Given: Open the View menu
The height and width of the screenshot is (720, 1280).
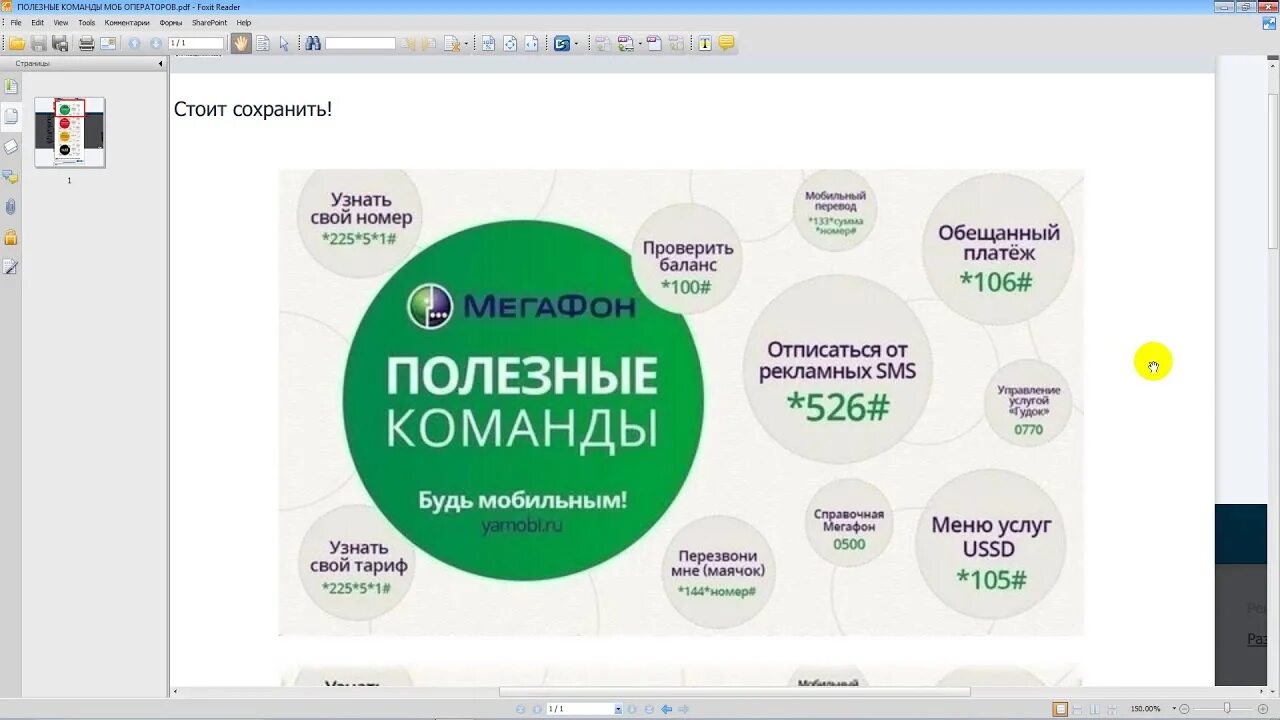Looking at the screenshot, I should point(61,22).
